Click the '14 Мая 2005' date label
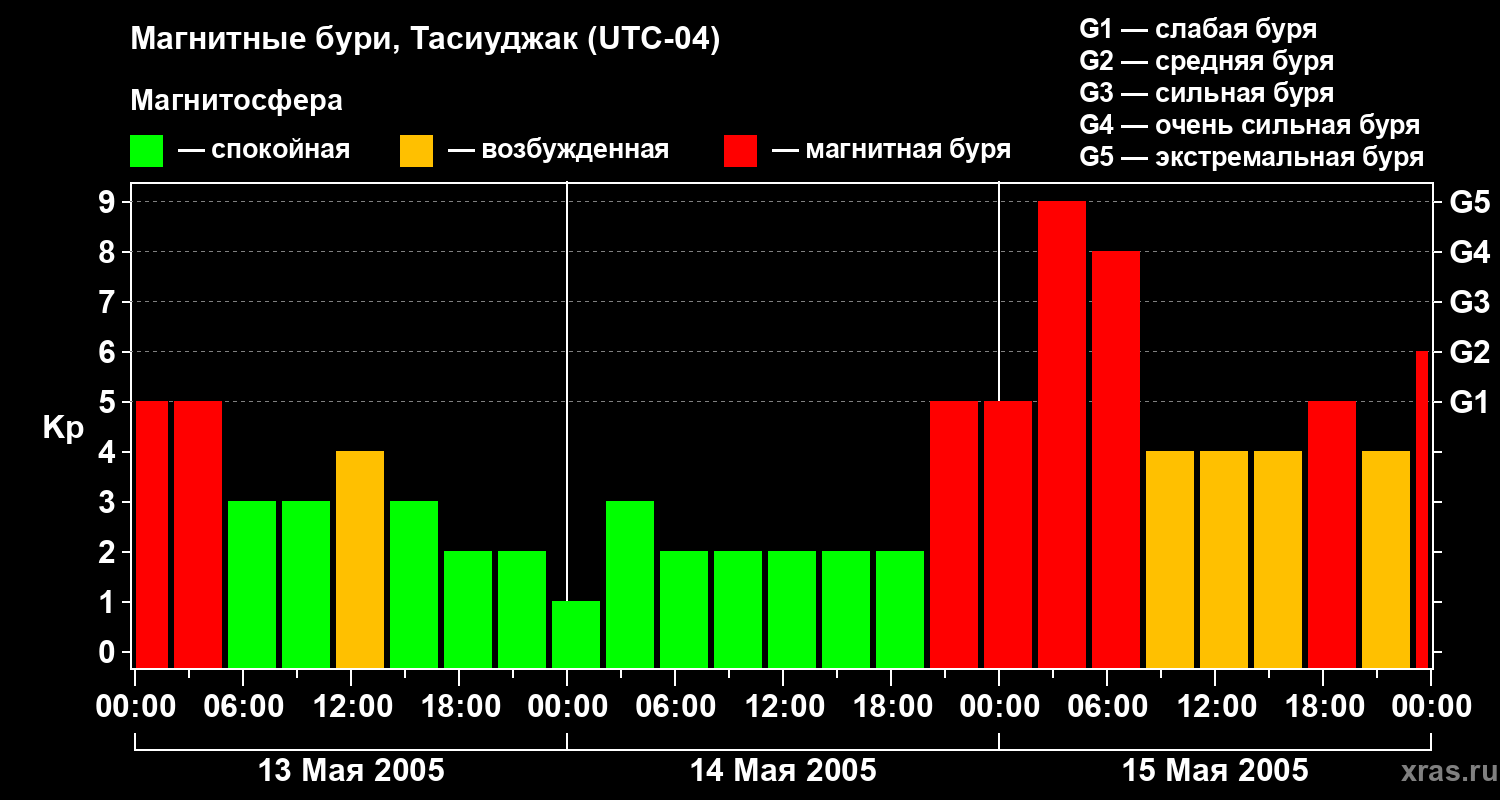 (783, 771)
